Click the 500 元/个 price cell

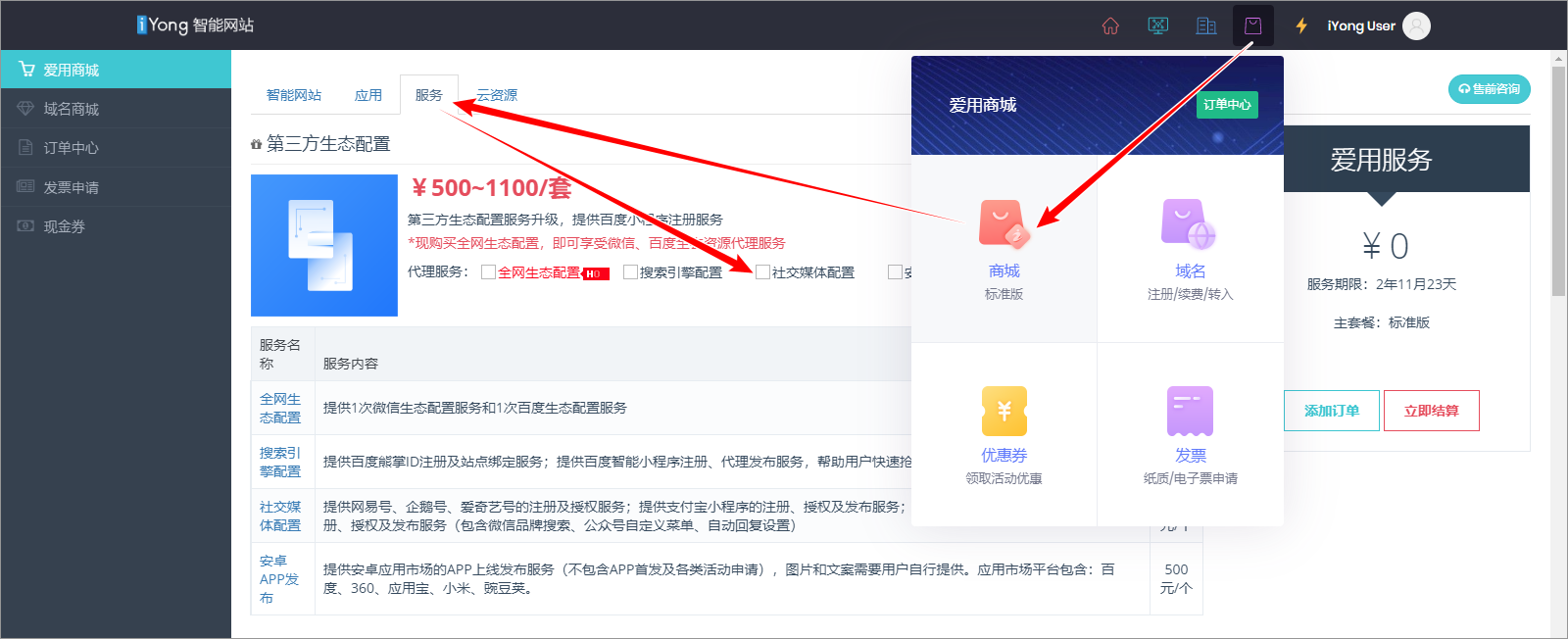[x=1176, y=578]
